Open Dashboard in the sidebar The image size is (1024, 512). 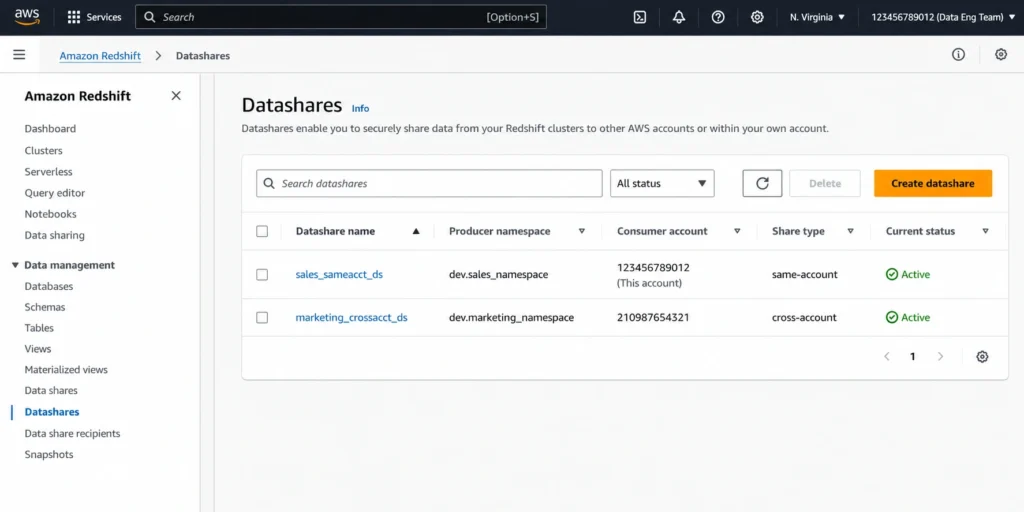(x=50, y=129)
